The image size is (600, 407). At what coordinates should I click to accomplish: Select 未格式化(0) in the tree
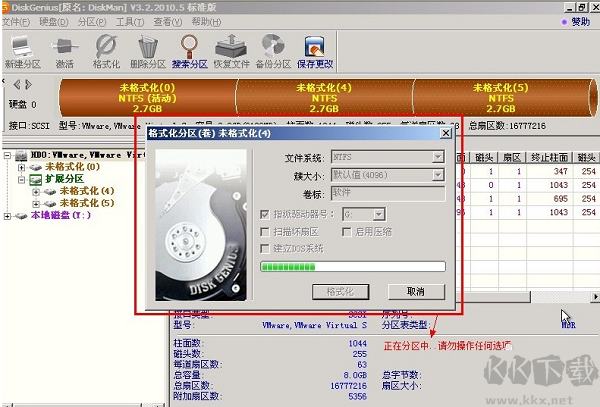click(x=72, y=167)
